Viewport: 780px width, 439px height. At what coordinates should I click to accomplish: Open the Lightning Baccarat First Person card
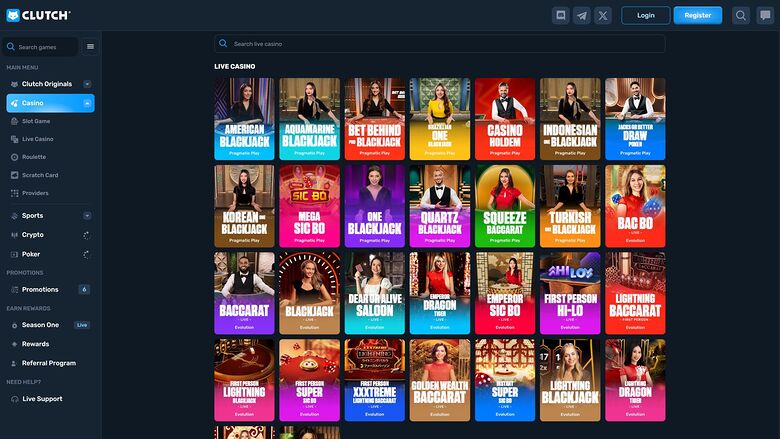635,293
